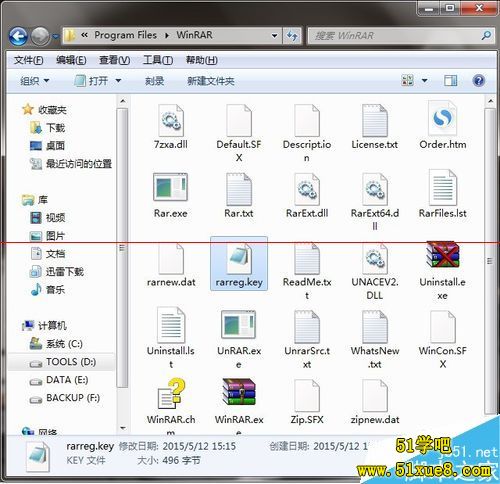
Task: Click the file list vertical scrollbar
Action: 490,261
